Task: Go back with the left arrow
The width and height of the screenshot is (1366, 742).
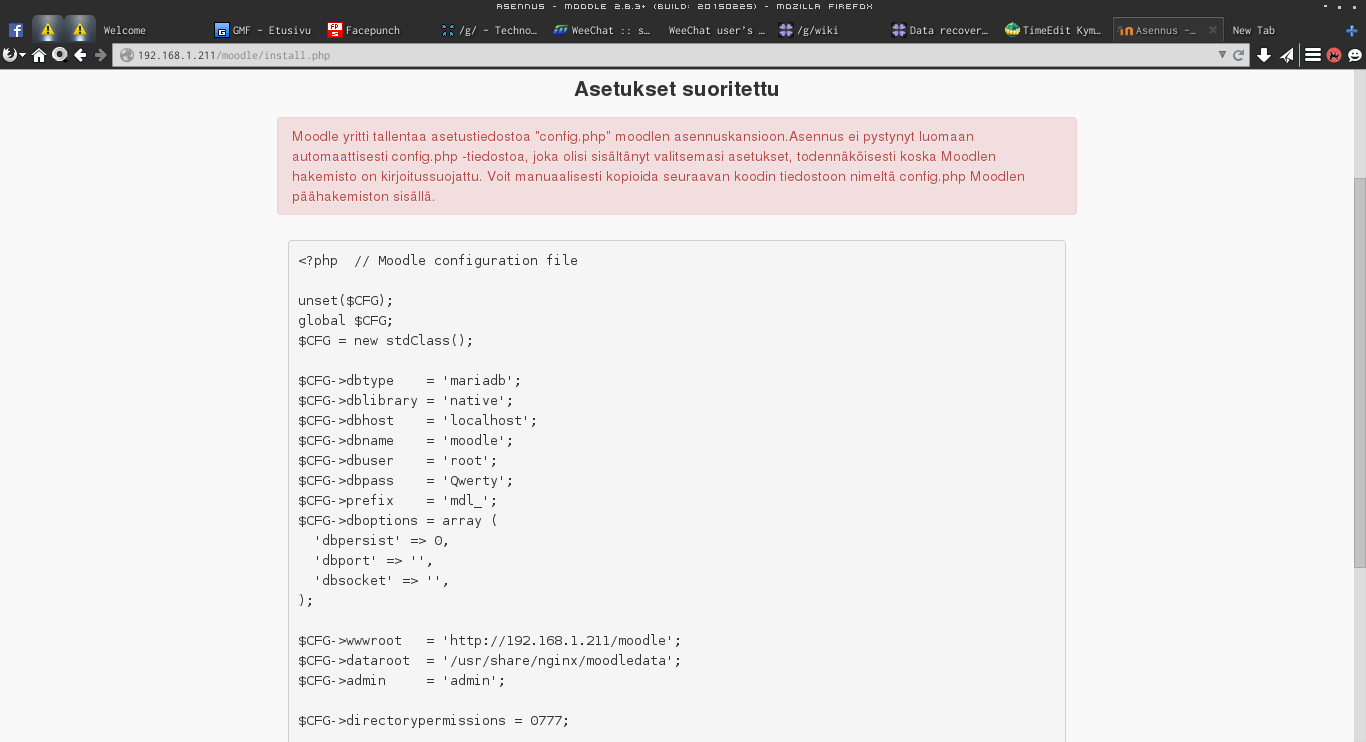Action: pos(80,55)
